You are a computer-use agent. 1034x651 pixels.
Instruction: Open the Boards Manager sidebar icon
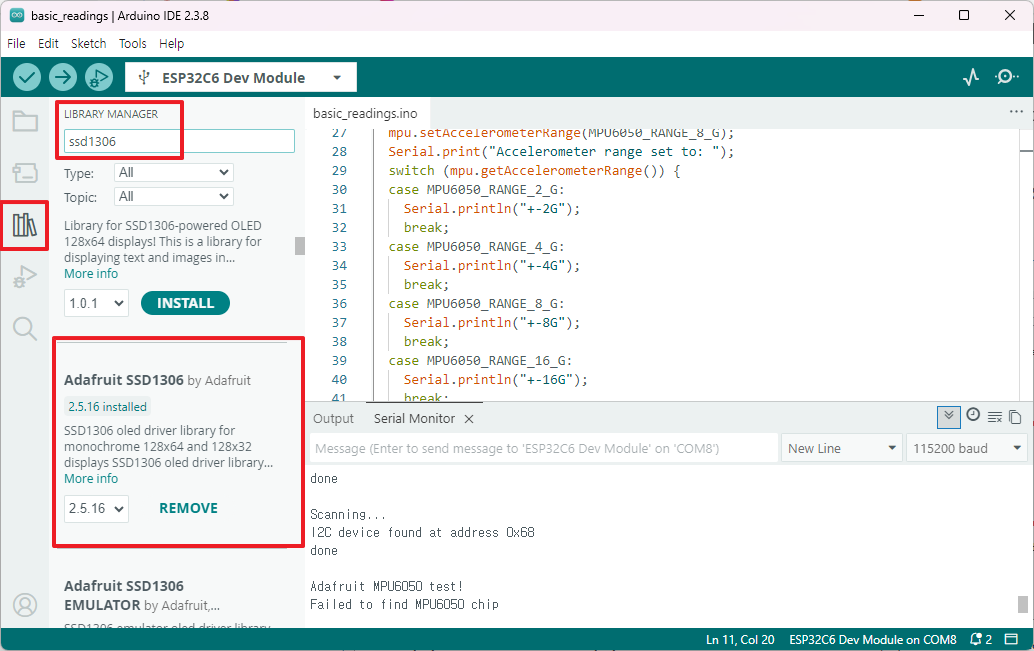coord(25,173)
